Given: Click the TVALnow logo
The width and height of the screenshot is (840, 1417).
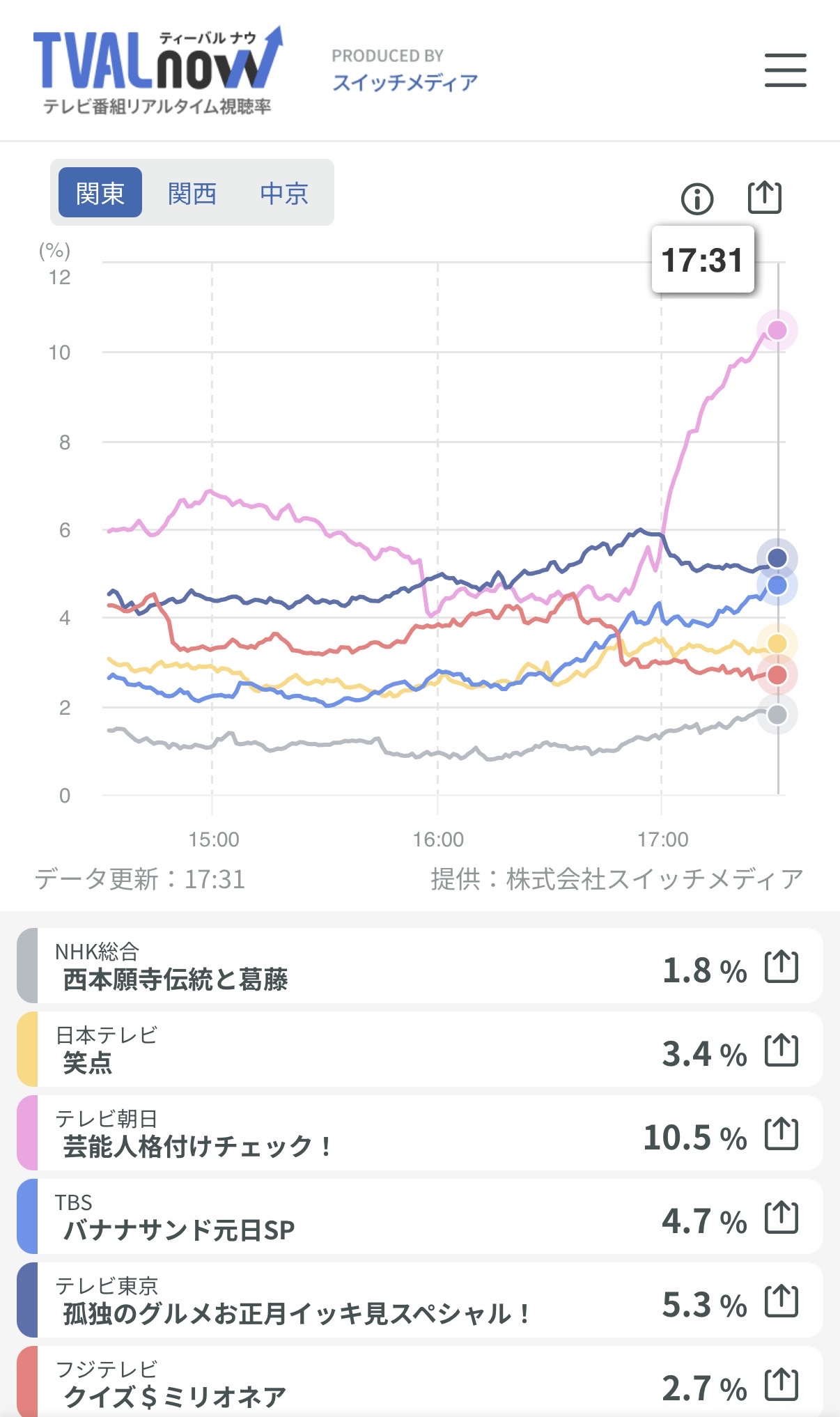Looking at the screenshot, I should [158, 70].
